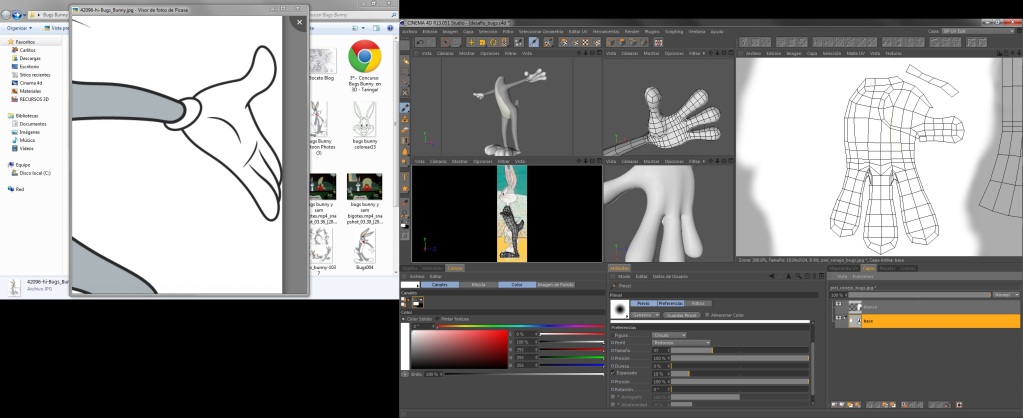Screen dimensions: 1023x418
Task: Hide the blanco layer with its eye icon
Action: (x=838, y=304)
